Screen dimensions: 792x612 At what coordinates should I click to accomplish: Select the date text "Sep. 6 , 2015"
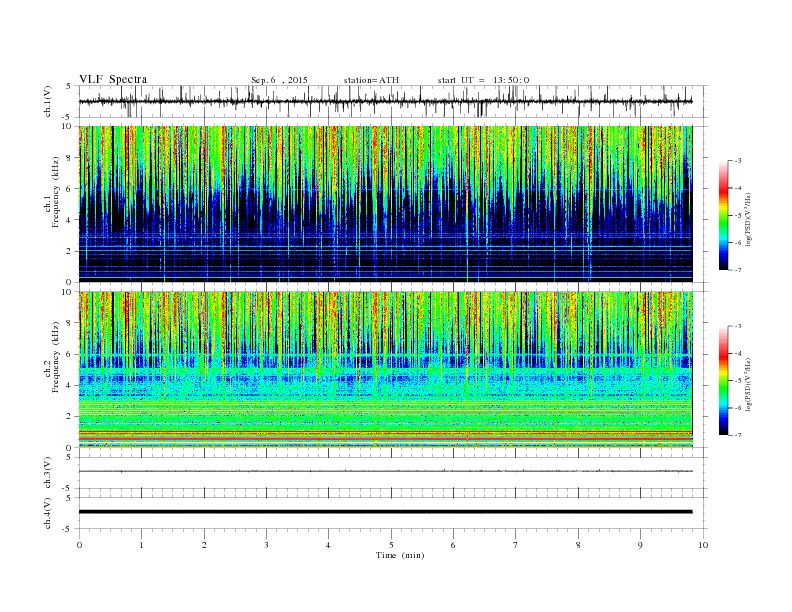click(279, 80)
